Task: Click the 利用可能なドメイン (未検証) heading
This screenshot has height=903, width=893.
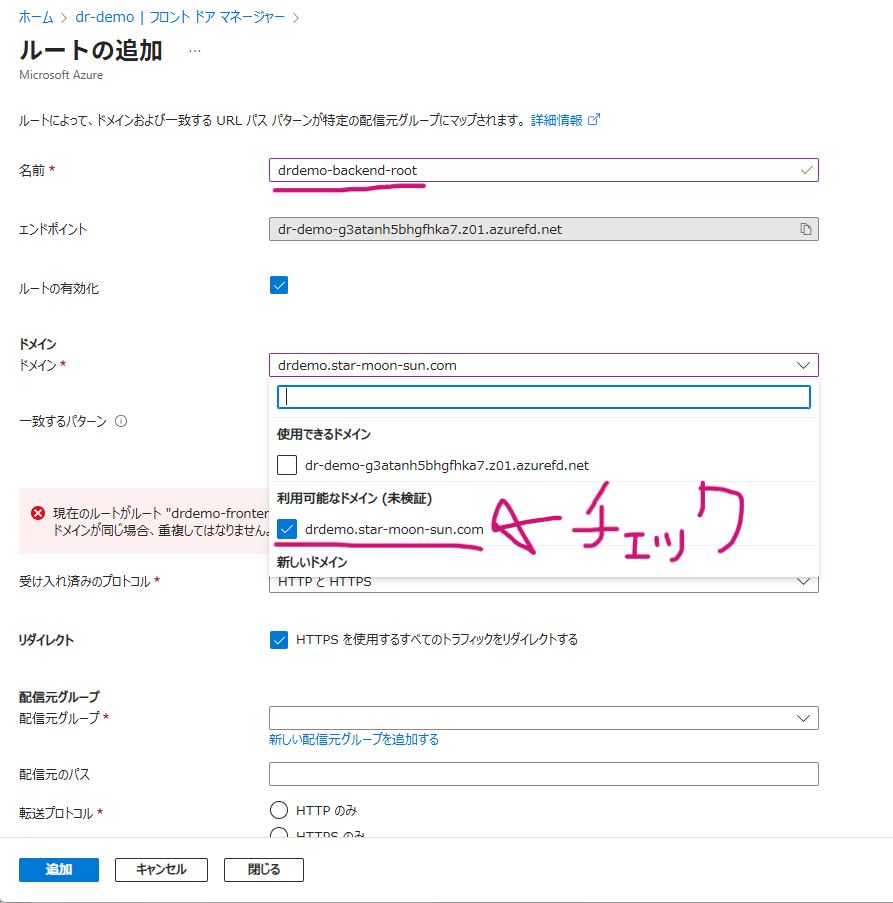Action: tap(354, 498)
